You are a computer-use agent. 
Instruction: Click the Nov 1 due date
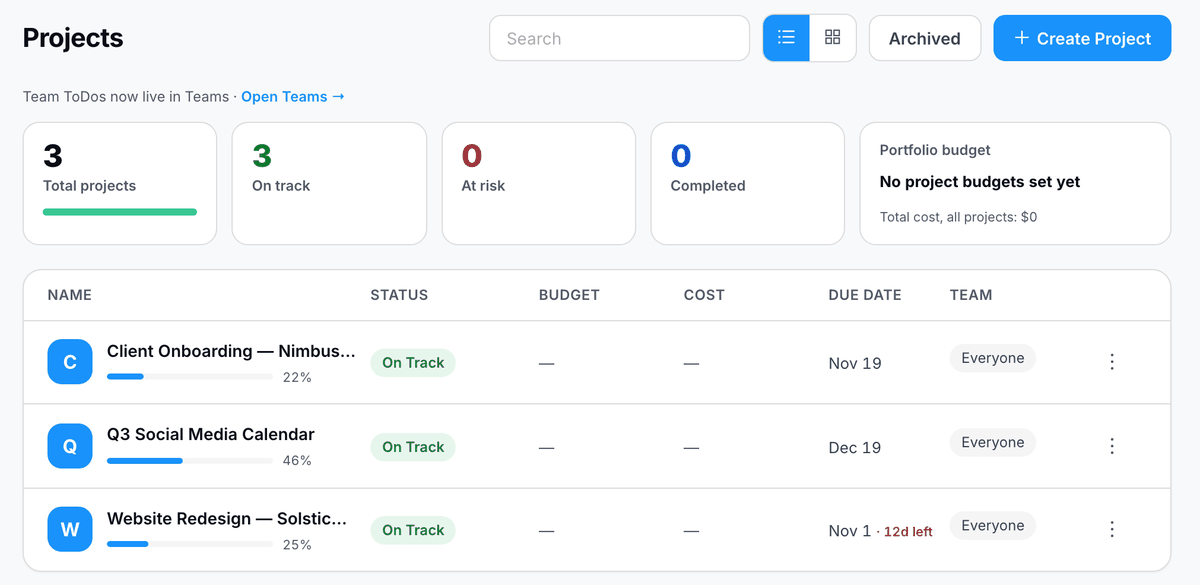click(850, 531)
